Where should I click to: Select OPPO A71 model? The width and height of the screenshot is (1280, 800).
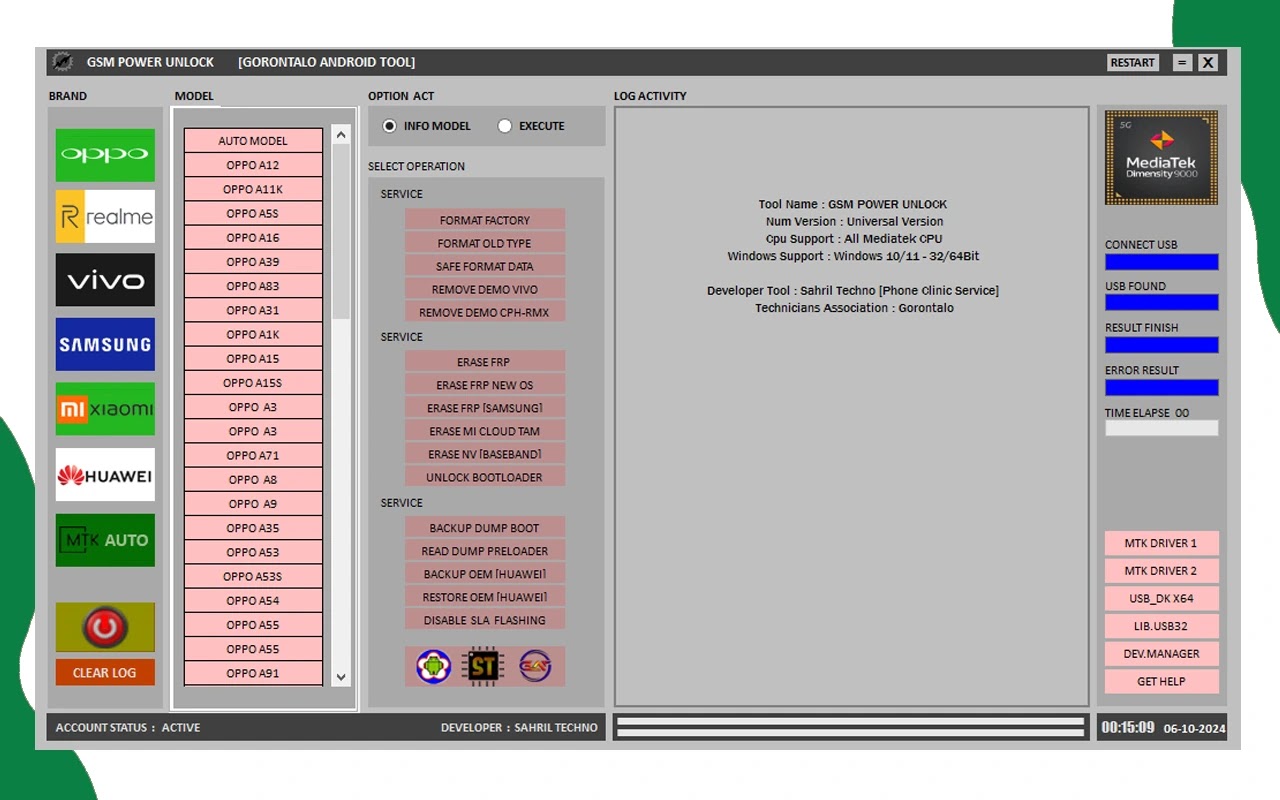tap(253, 455)
